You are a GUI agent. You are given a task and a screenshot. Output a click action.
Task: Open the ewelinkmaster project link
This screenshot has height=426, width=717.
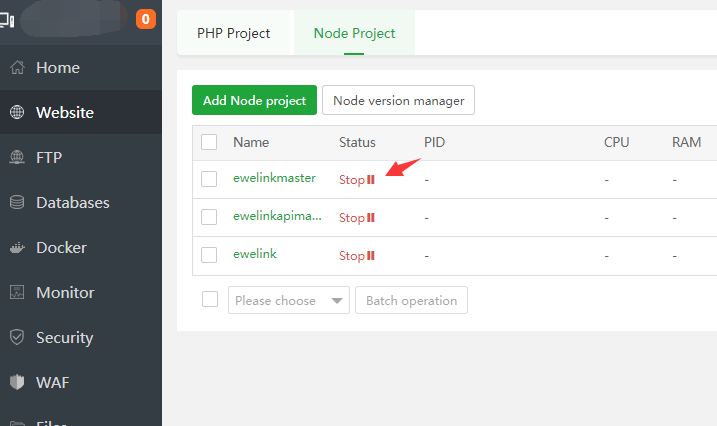[x=274, y=178]
